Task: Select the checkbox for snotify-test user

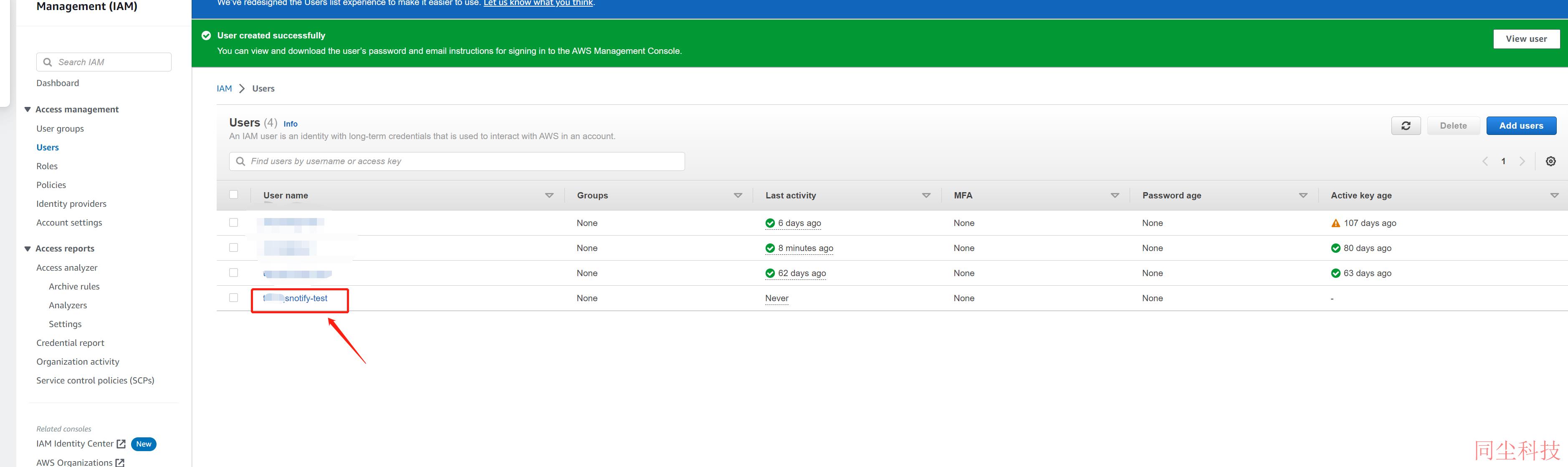Action: click(234, 298)
